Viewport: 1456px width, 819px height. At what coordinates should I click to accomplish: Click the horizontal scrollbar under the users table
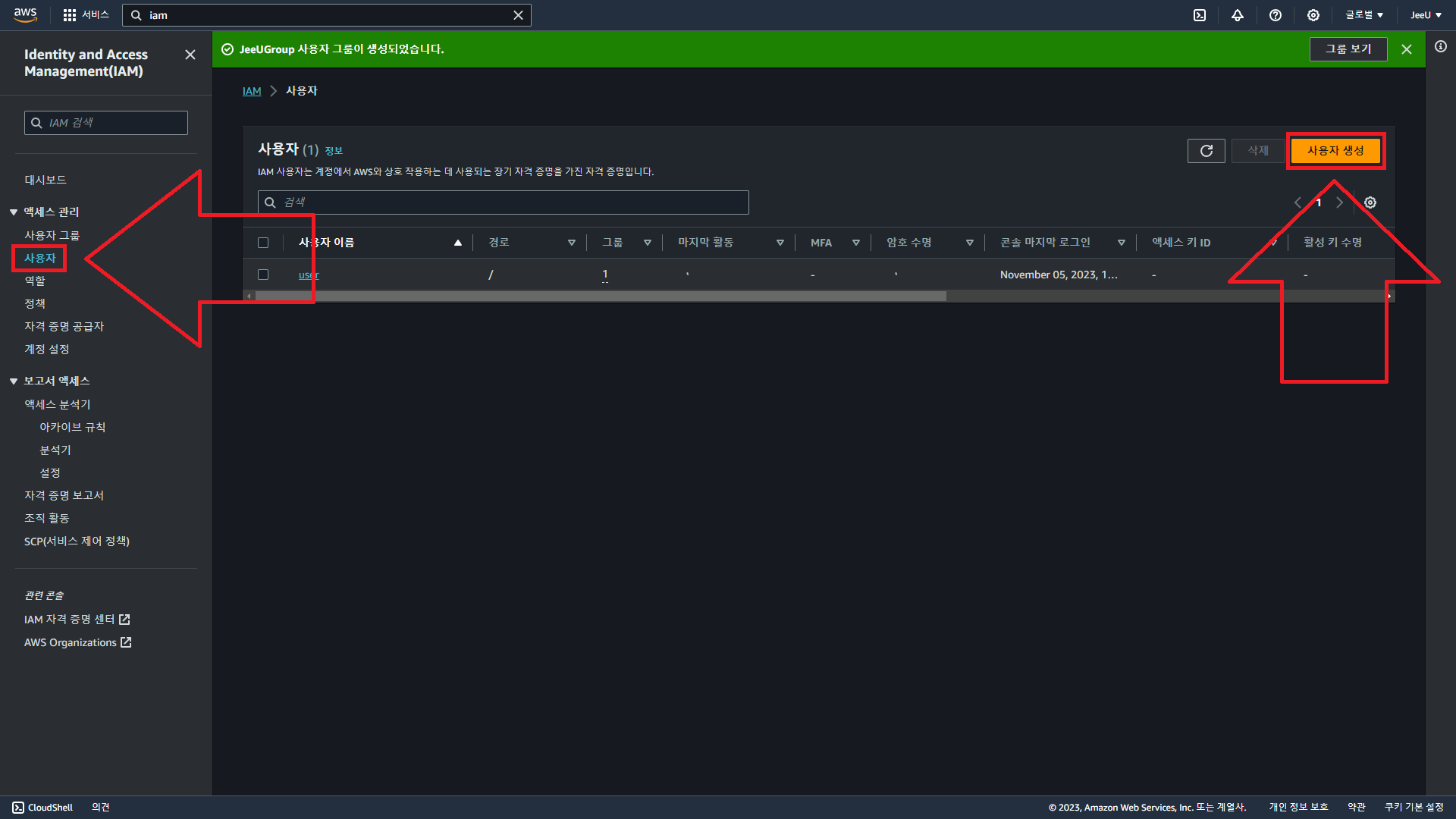pos(599,297)
